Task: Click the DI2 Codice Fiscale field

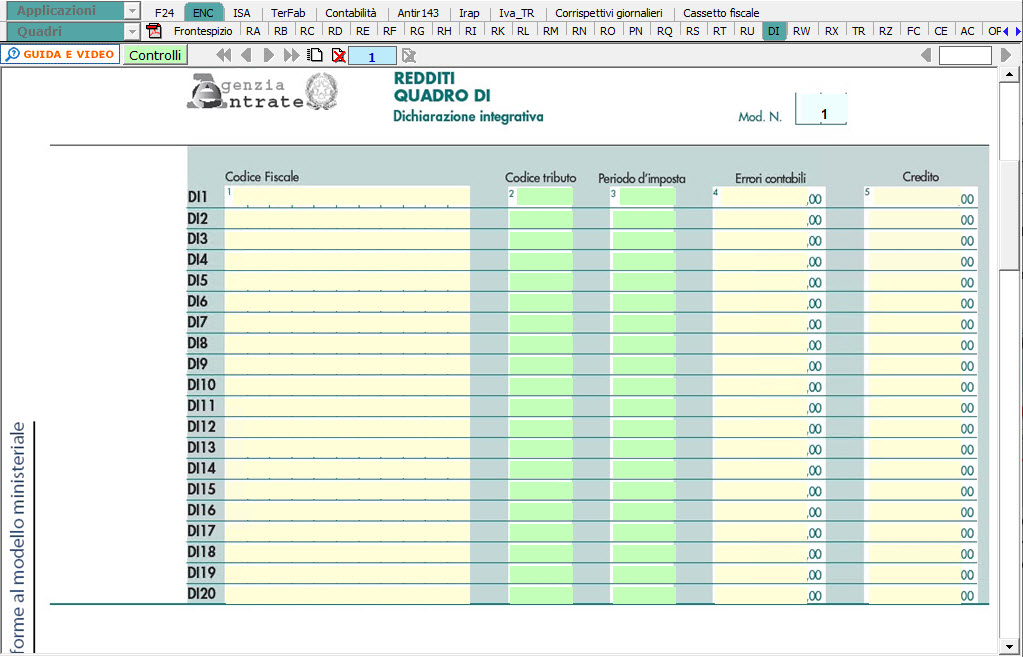Action: (347, 219)
